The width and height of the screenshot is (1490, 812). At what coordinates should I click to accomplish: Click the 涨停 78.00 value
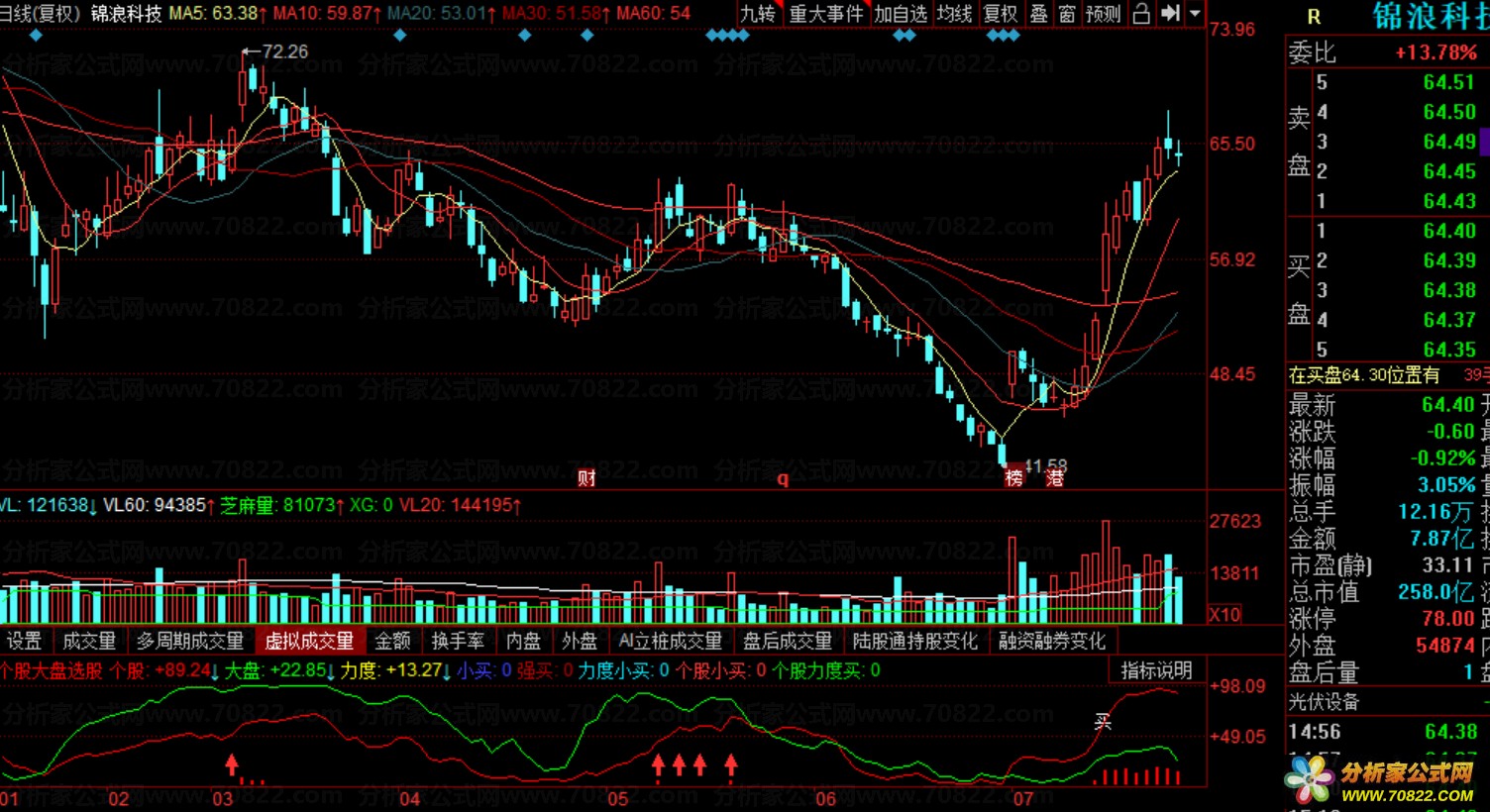[1448, 619]
